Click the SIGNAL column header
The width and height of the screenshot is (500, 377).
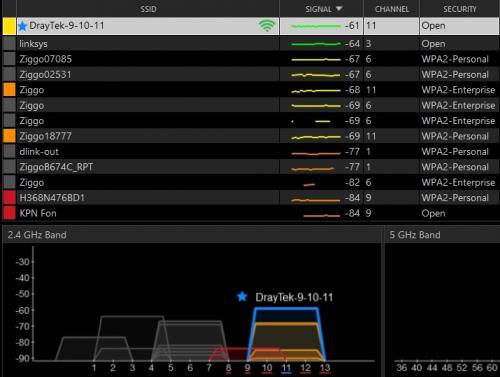coord(321,9)
